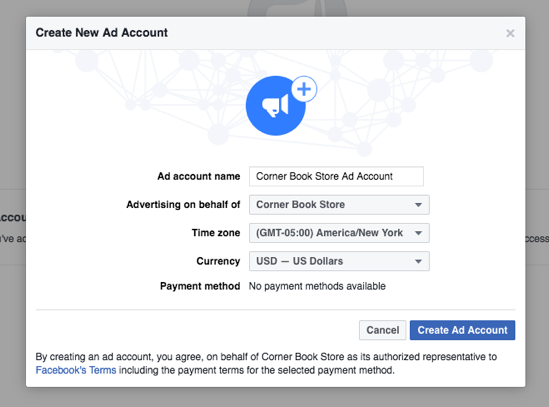
Task: Cancel creating the ad account
Action: [x=382, y=330]
